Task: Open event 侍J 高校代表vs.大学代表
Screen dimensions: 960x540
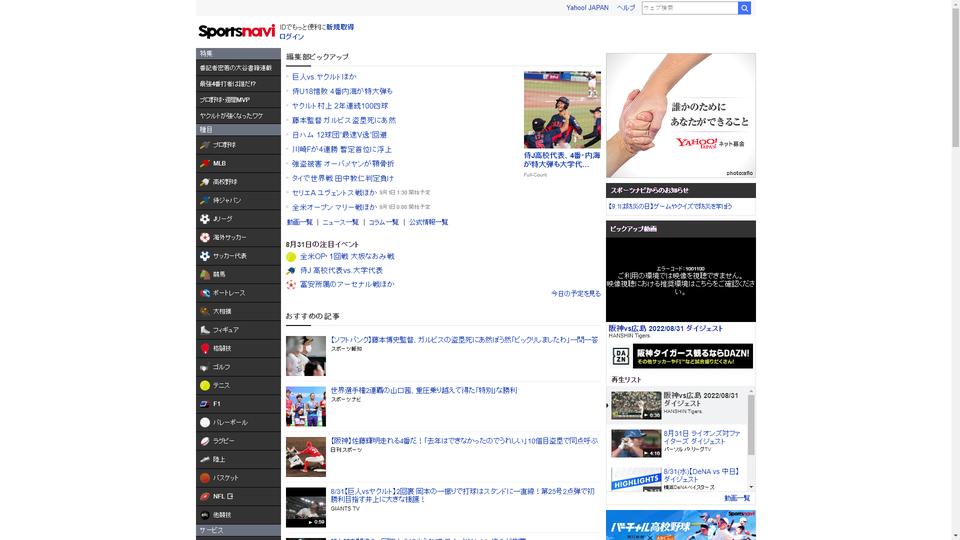Action: tap(341, 271)
